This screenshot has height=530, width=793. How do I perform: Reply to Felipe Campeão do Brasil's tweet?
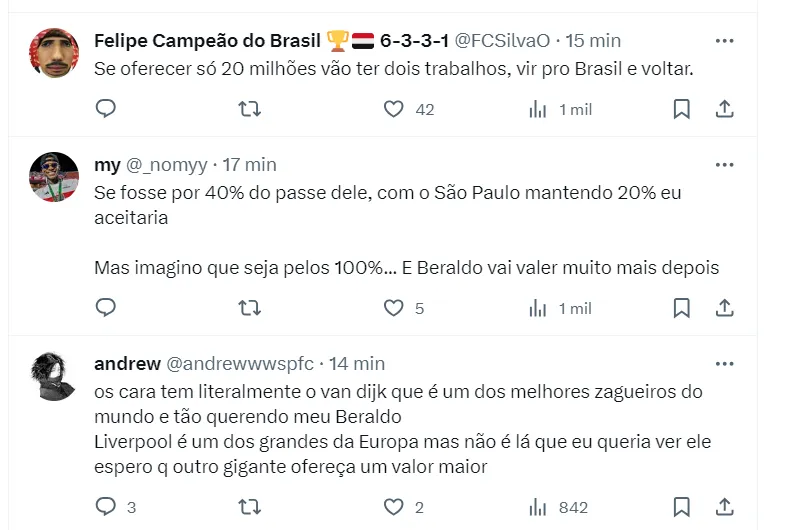tap(106, 109)
